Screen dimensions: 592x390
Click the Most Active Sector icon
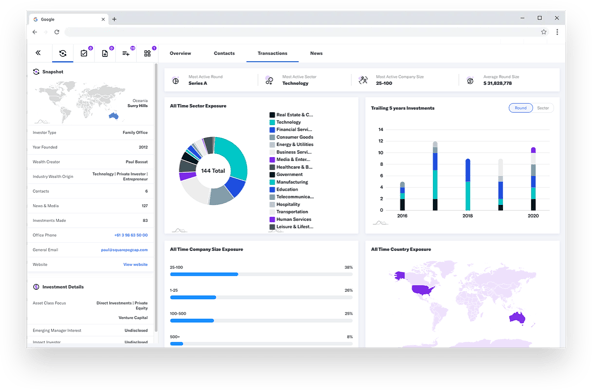pos(269,80)
